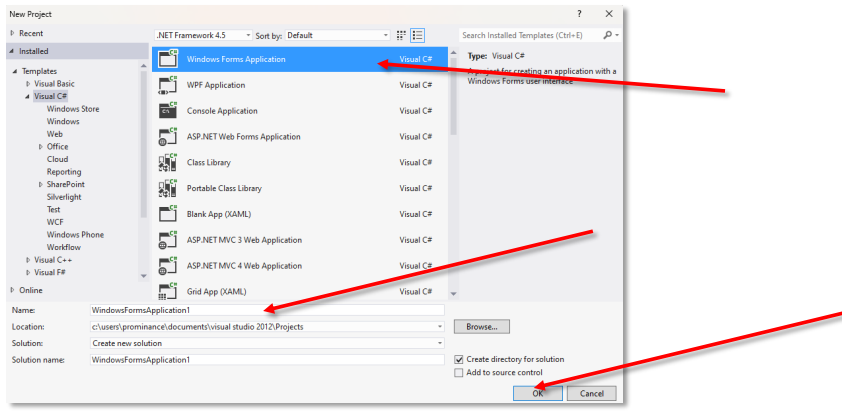
Task: Switch to small icons view
Action: (x=401, y=35)
